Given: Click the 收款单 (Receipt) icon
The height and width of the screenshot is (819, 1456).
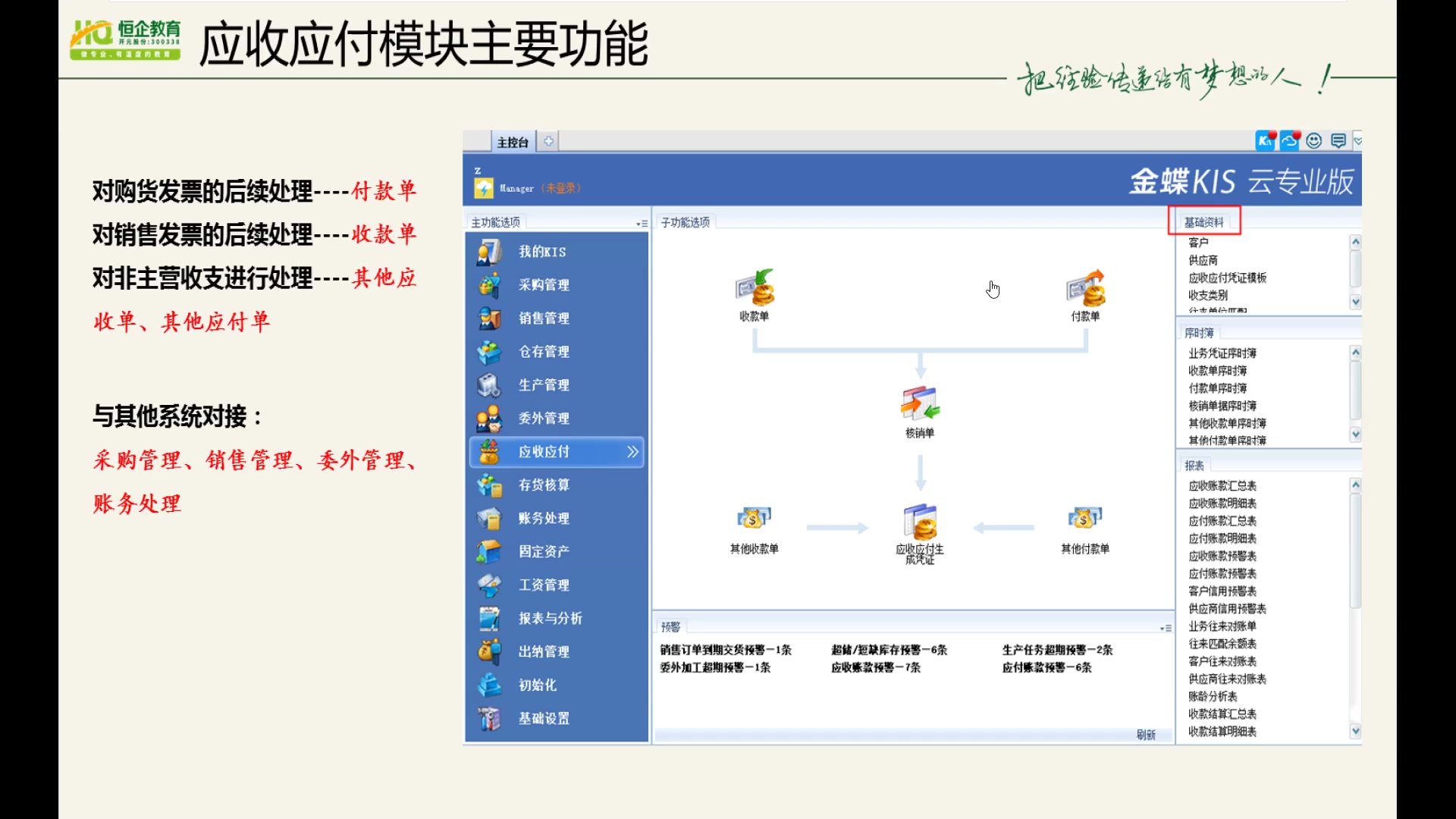Looking at the screenshot, I should click(x=755, y=290).
